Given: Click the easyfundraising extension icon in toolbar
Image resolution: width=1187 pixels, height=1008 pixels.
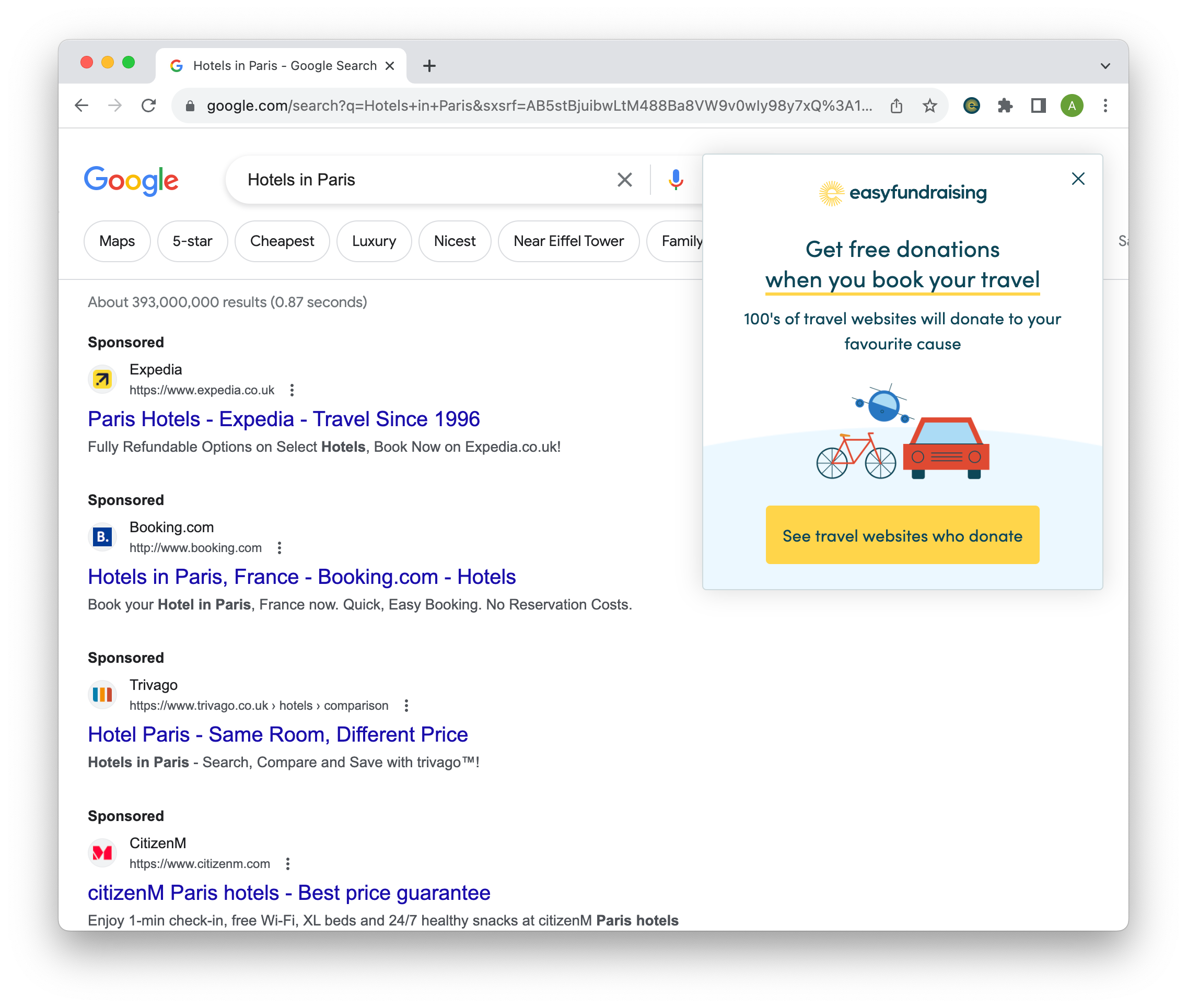Looking at the screenshot, I should [972, 106].
